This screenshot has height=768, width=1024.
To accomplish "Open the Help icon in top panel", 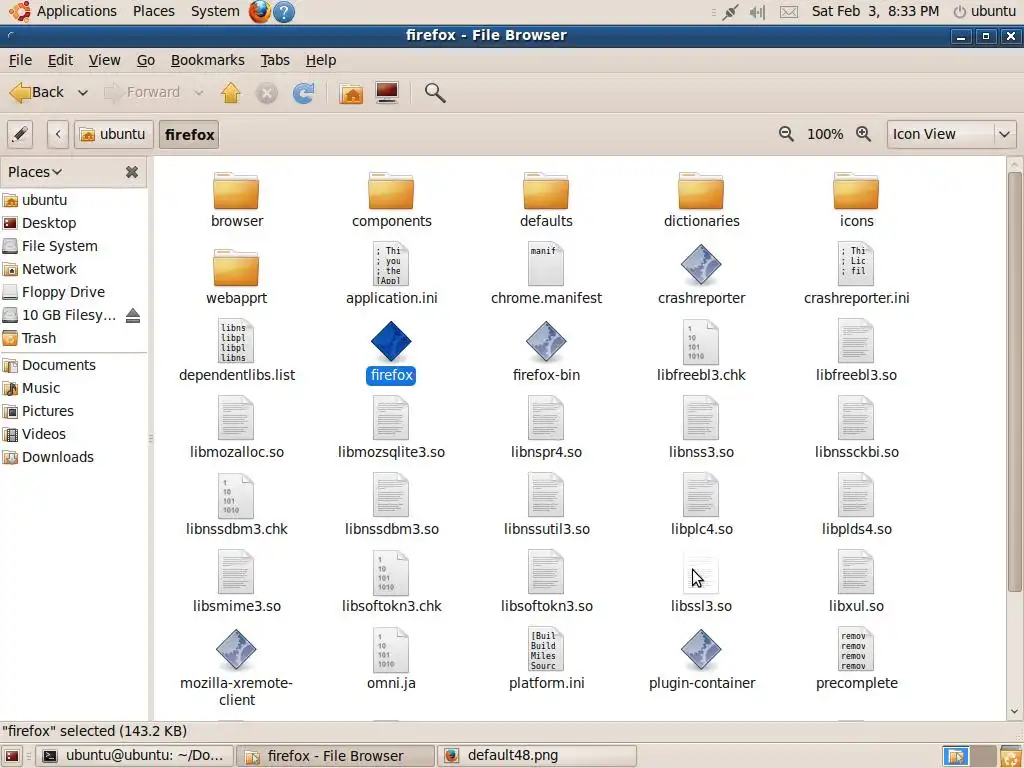I will (283, 11).
